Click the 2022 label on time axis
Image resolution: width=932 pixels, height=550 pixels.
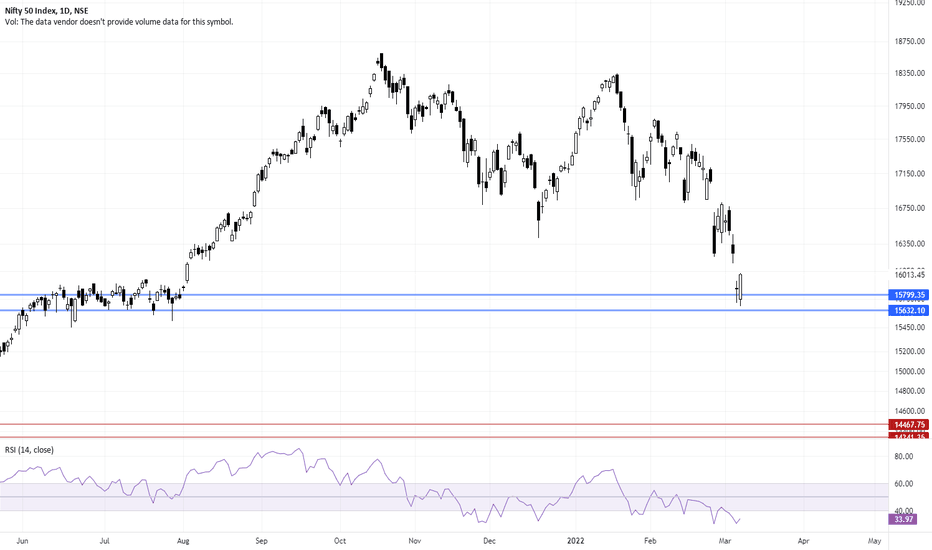click(576, 541)
